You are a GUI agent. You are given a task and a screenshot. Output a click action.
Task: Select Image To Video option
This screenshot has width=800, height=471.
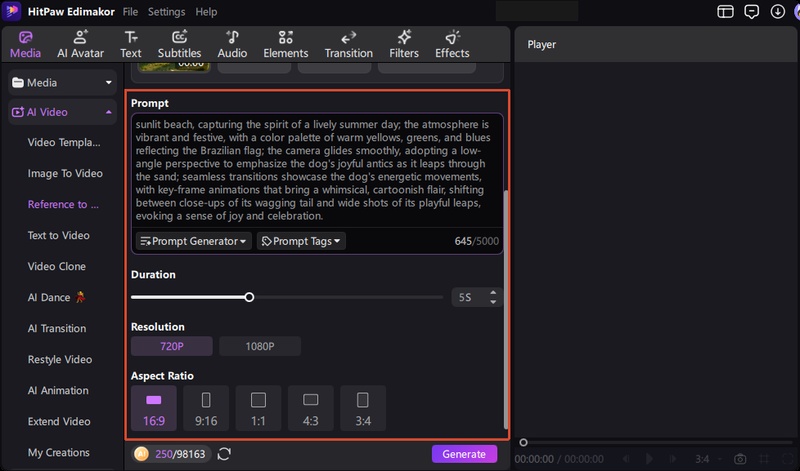[65, 173]
